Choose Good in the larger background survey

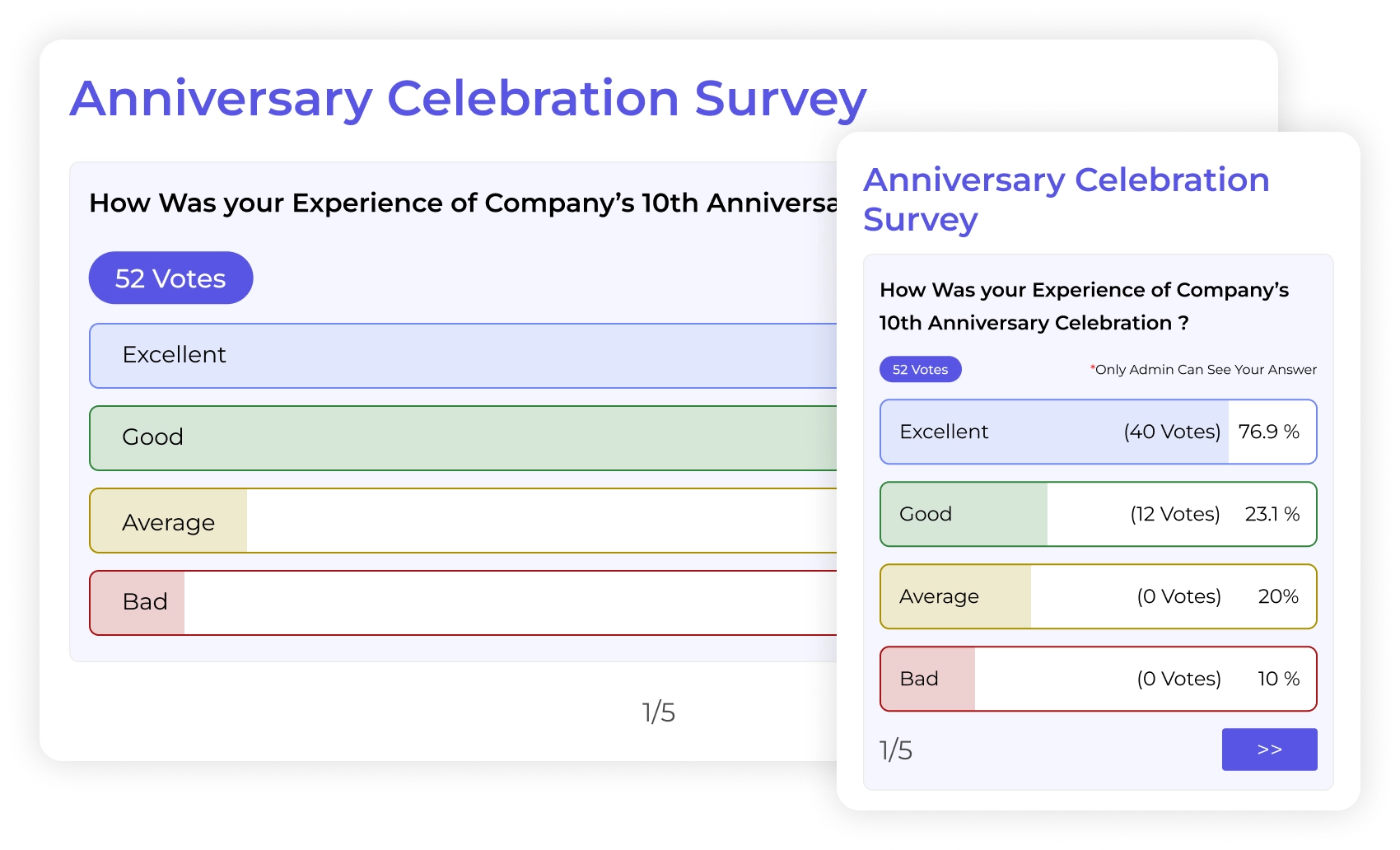click(x=461, y=438)
